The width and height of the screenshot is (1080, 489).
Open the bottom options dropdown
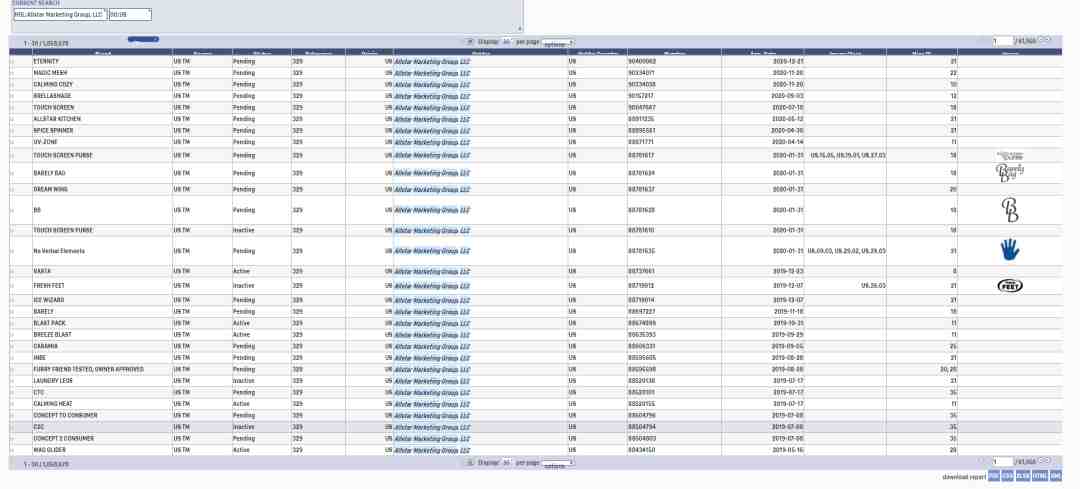558,464
